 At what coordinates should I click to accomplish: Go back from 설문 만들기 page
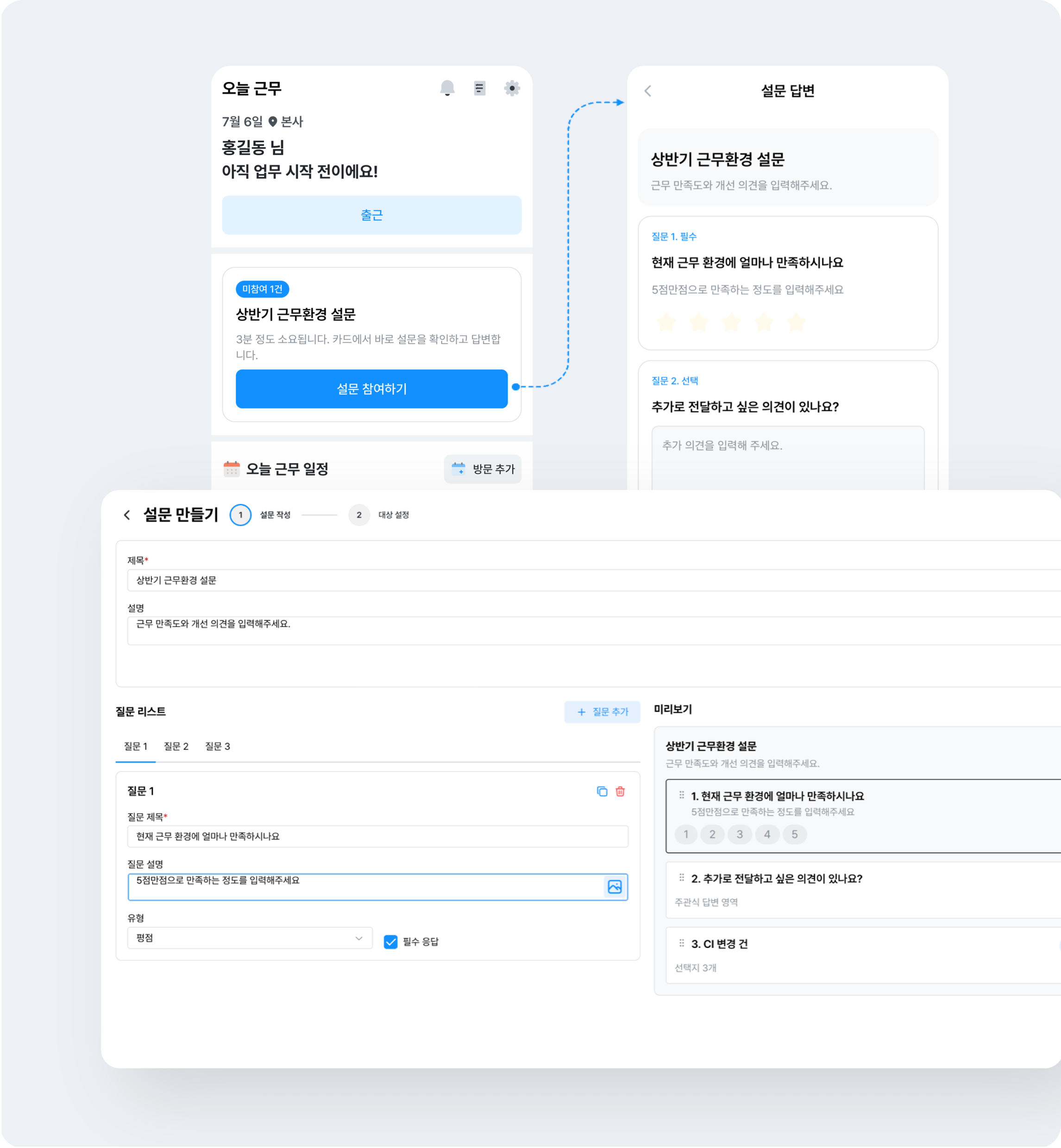pos(127,515)
